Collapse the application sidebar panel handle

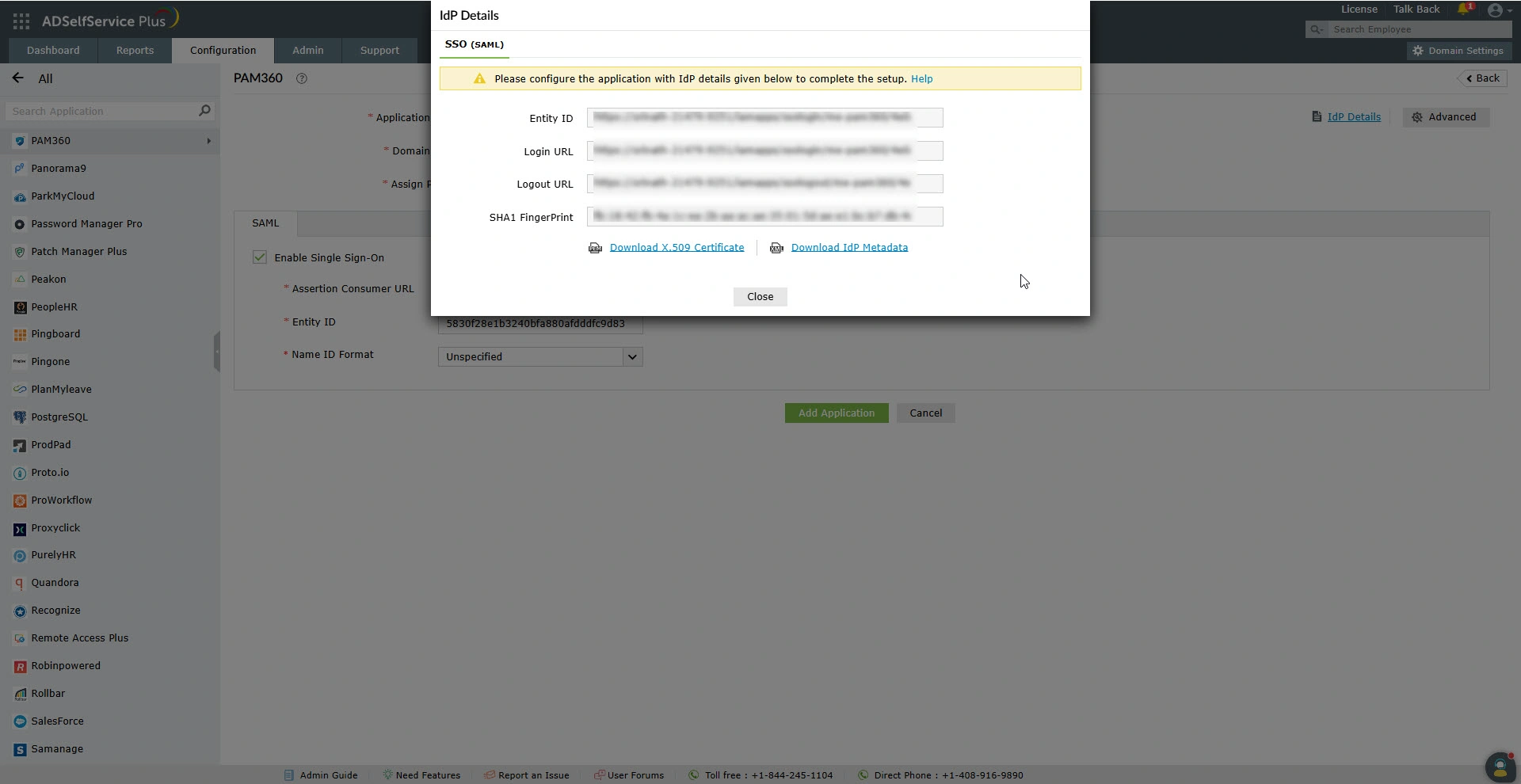[x=217, y=352]
